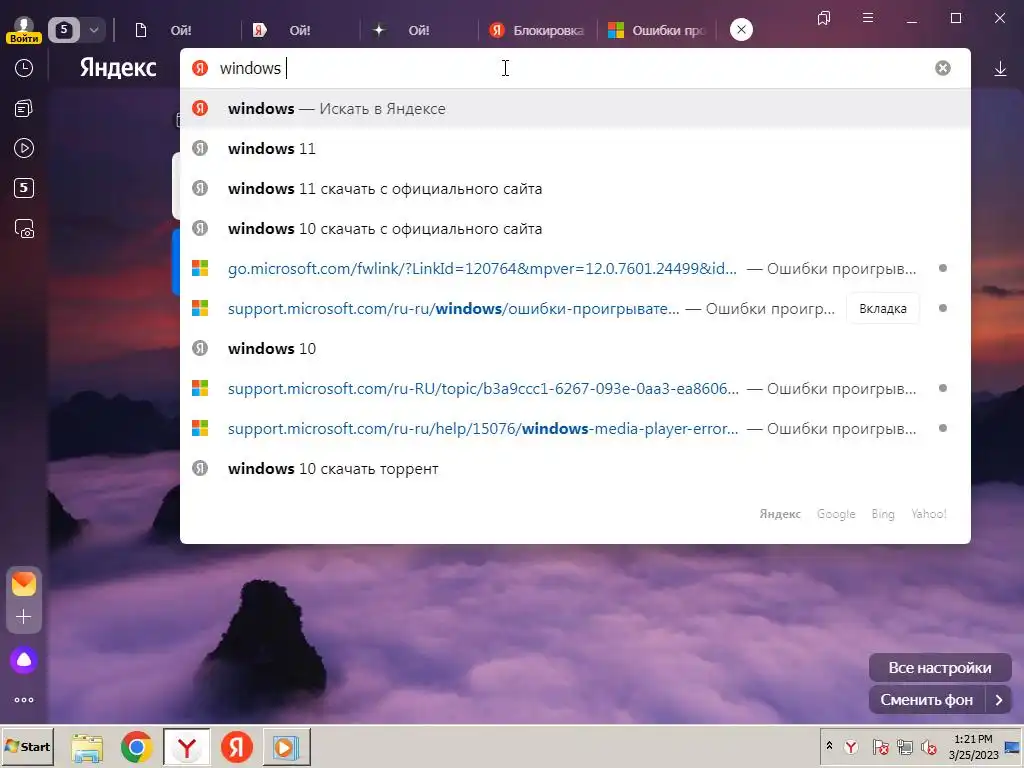Open the video play icon in sidebar
Image resolution: width=1024 pixels, height=768 pixels.
[24, 148]
